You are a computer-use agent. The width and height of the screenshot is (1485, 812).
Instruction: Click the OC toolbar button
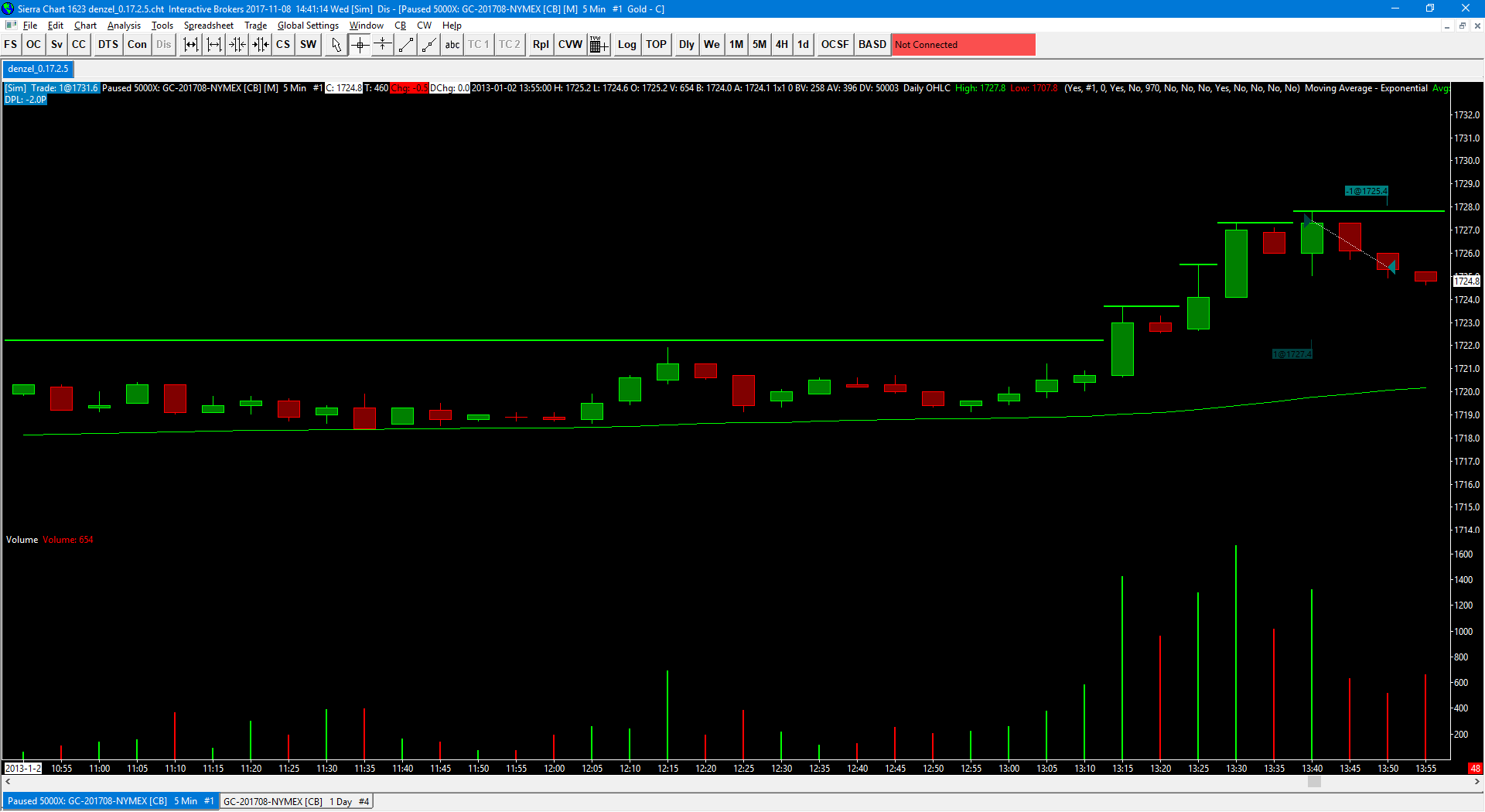(33, 45)
